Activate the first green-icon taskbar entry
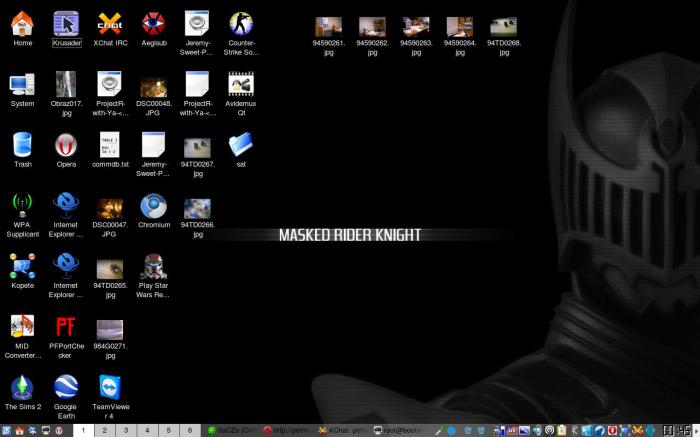The width and height of the screenshot is (700, 437). (x=233, y=431)
